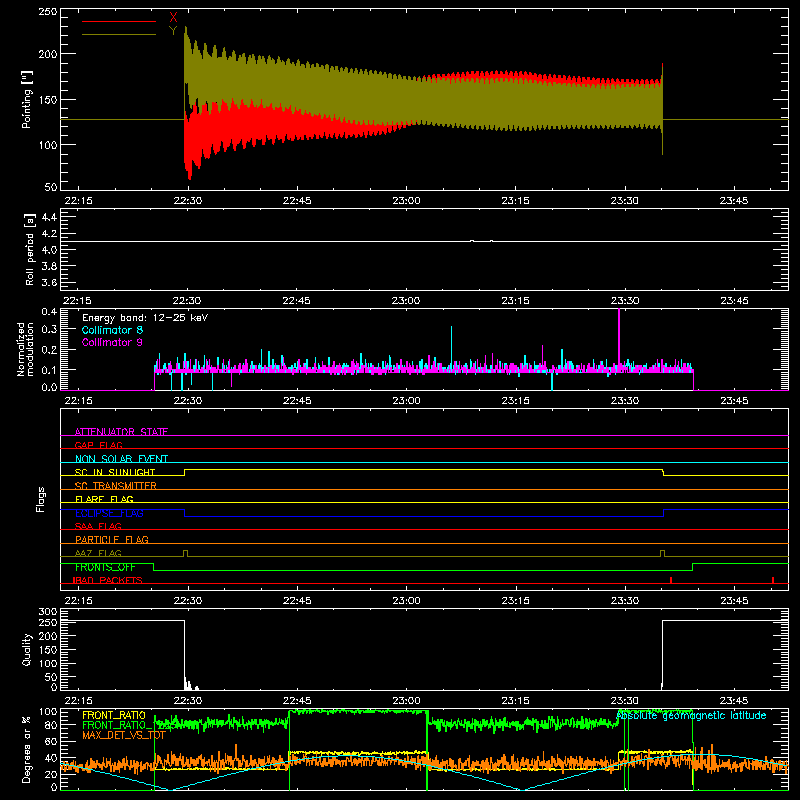This screenshot has height=800, width=800.
Task: Click the second AAZ_FLAG pulse near 23:35
Action: click(662, 554)
